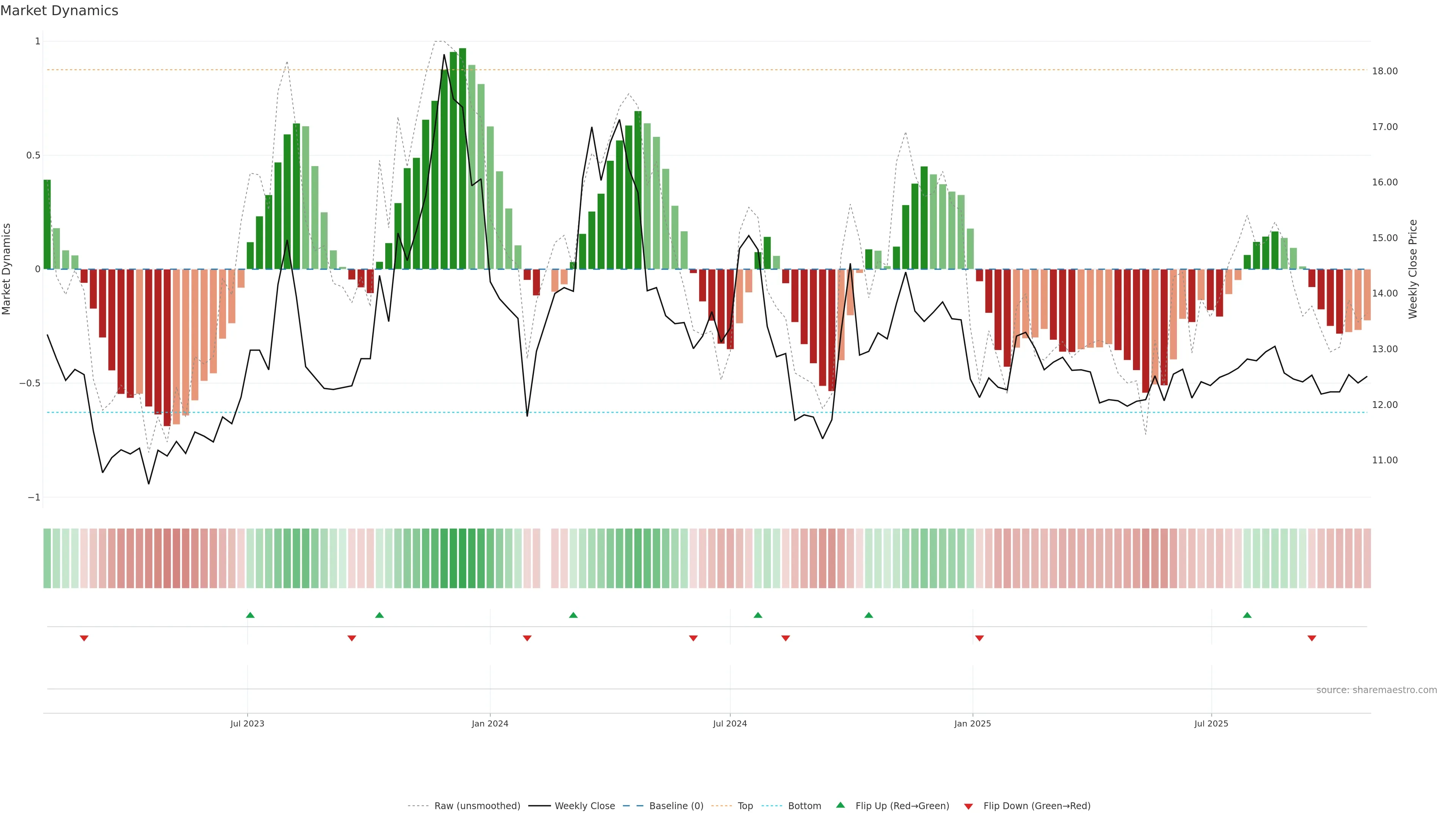The width and height of the screenshot is (1456, 819).
Task: Click the rightmost red flip-down triangle marker
Action: pos(1312,638)
